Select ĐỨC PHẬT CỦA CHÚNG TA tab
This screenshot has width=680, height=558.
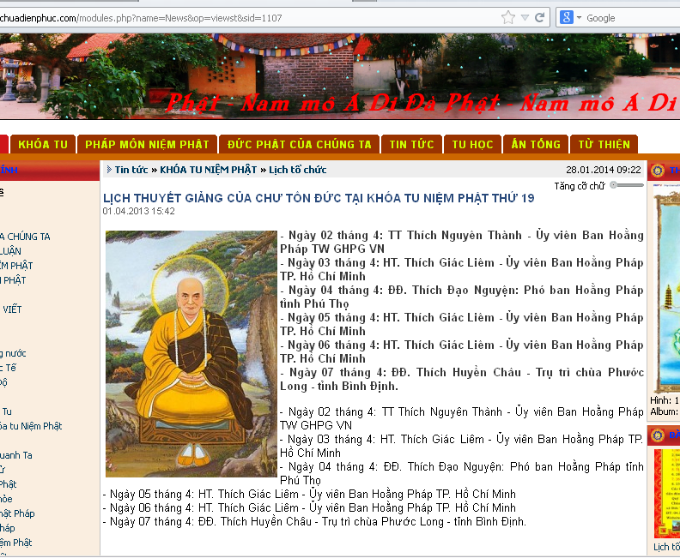299,144
